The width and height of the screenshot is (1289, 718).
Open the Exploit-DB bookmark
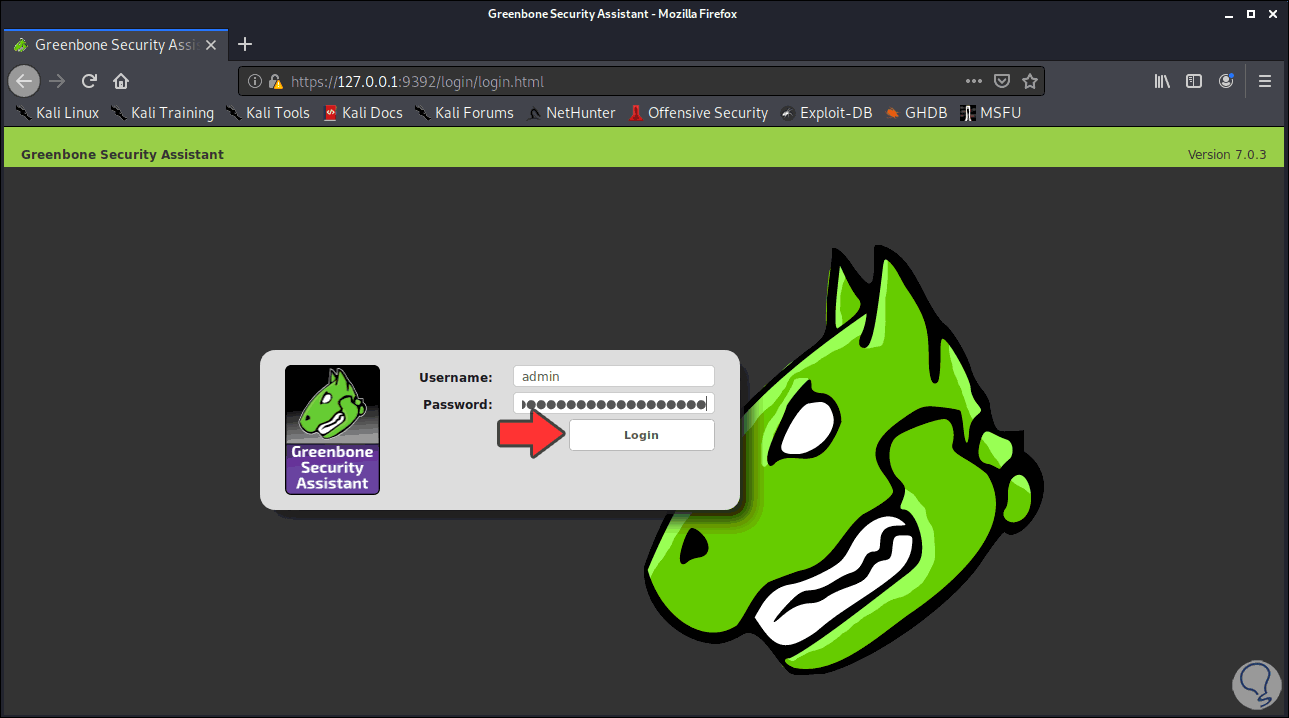pyautogui.click(x=826, y=113)
